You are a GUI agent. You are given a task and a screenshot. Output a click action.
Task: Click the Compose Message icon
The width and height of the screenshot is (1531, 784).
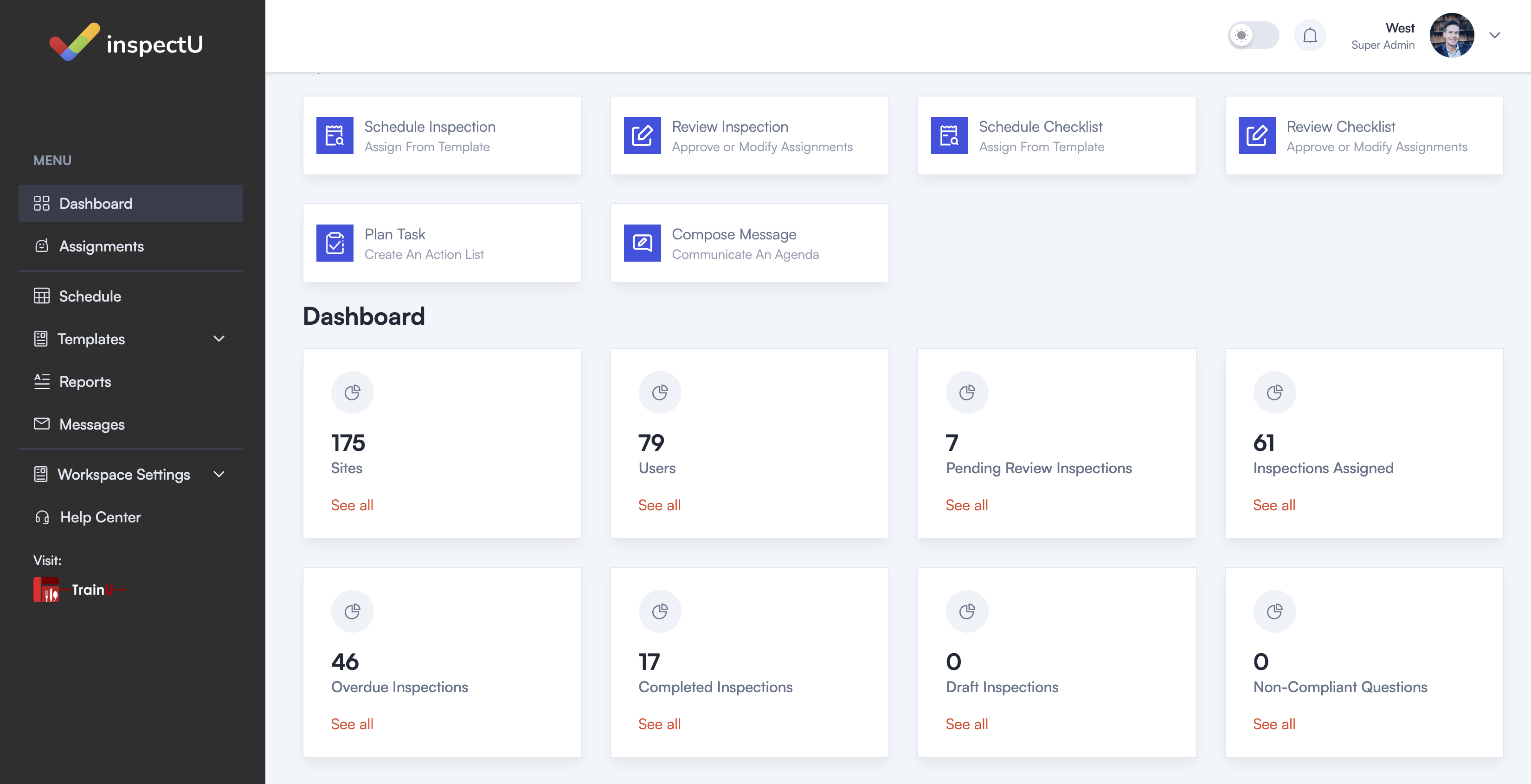click(642, 243)
